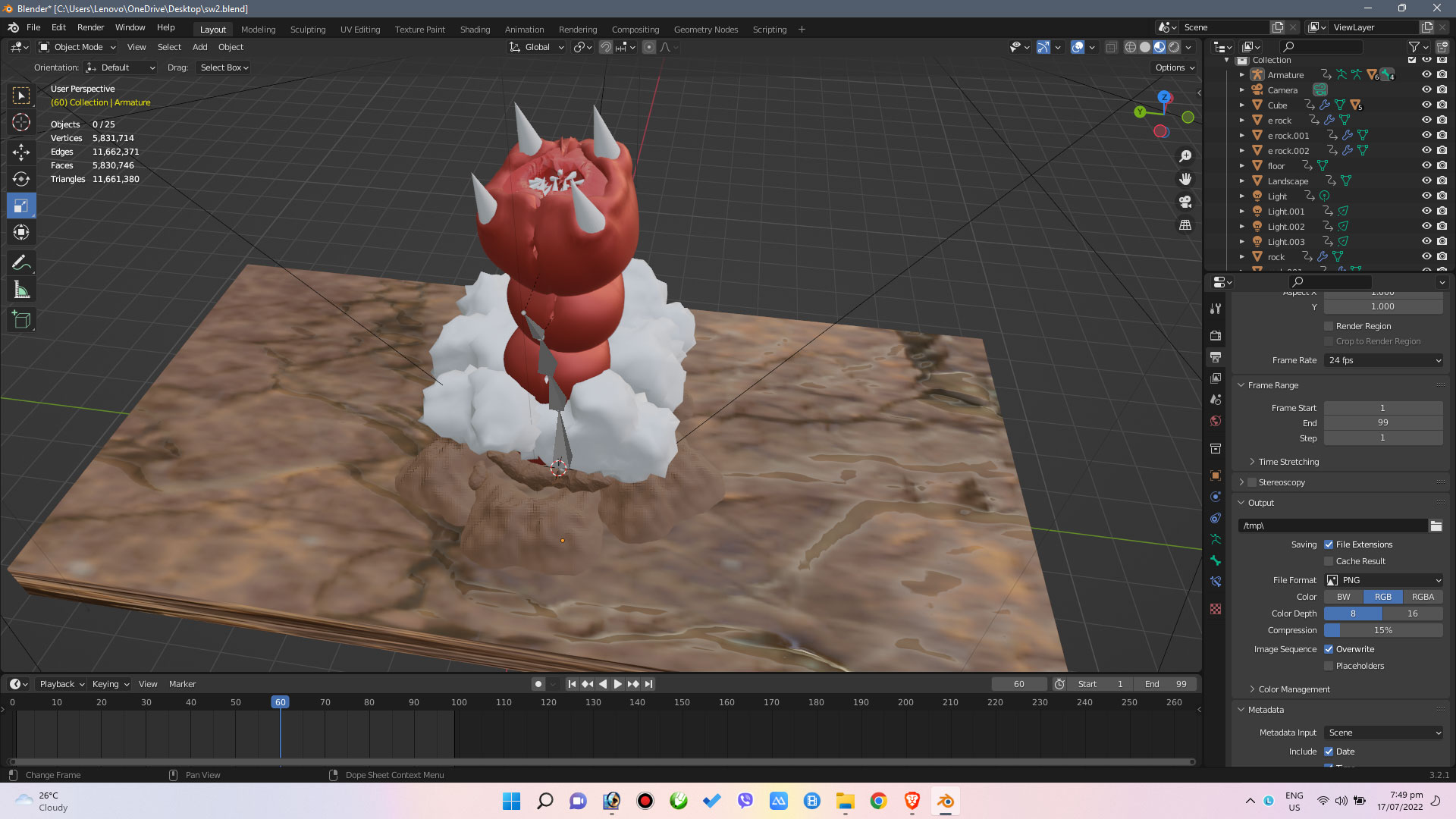Select the Rotate tool

click(21, 179)
